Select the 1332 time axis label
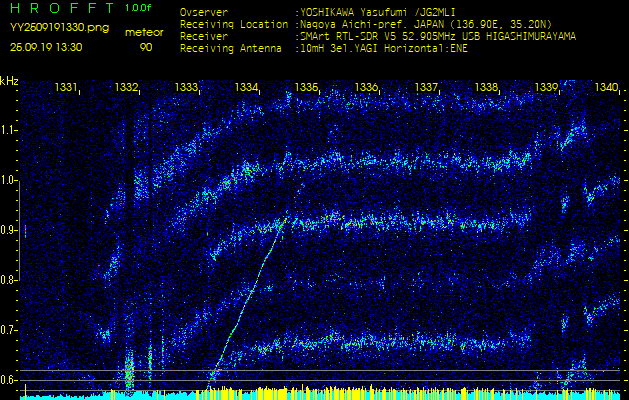The width and height of the screenshot is (629, 400). tap(126, 88)
